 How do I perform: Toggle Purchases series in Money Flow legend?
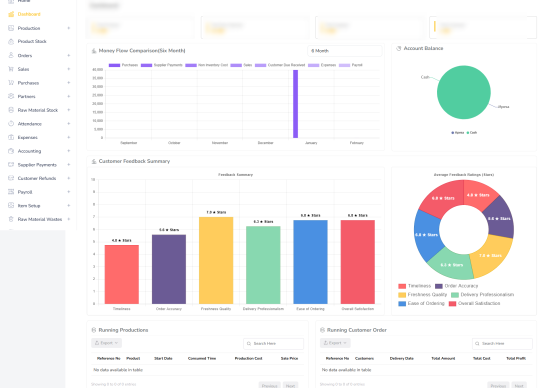pyautogui.click(x=123, y=65)
